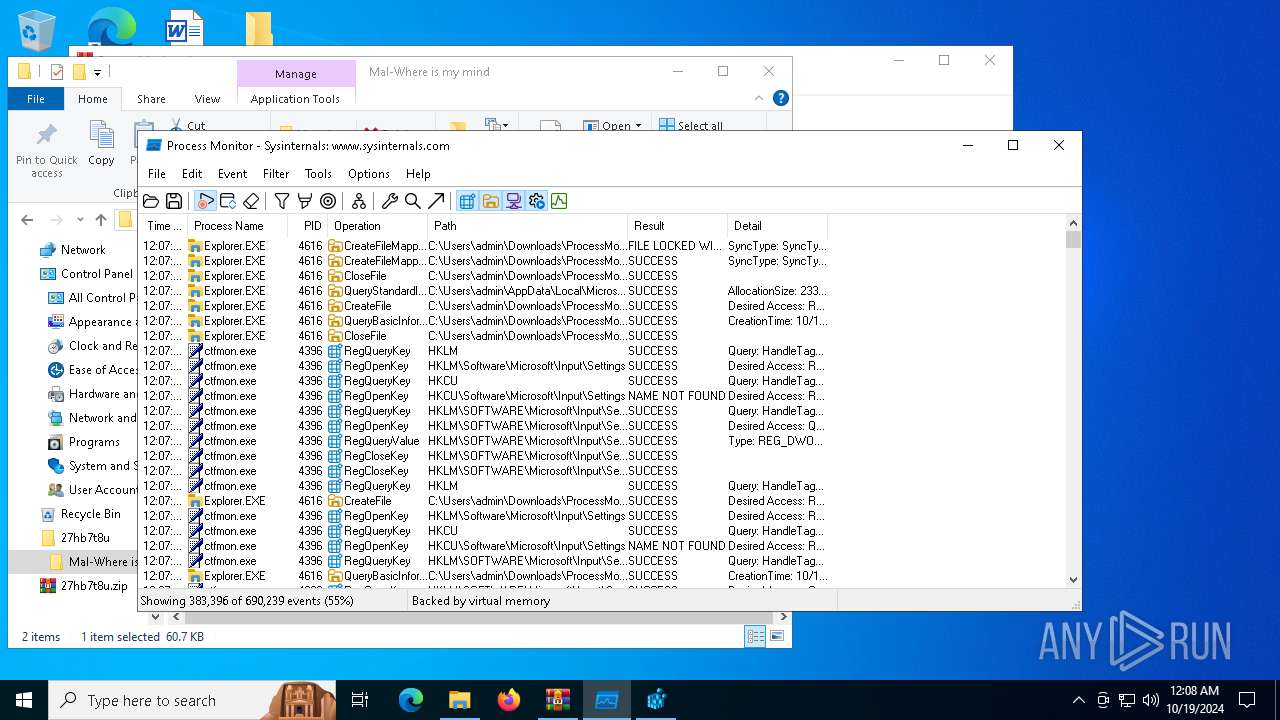Click the Find magnifier icon

click(x=413, y=201)
